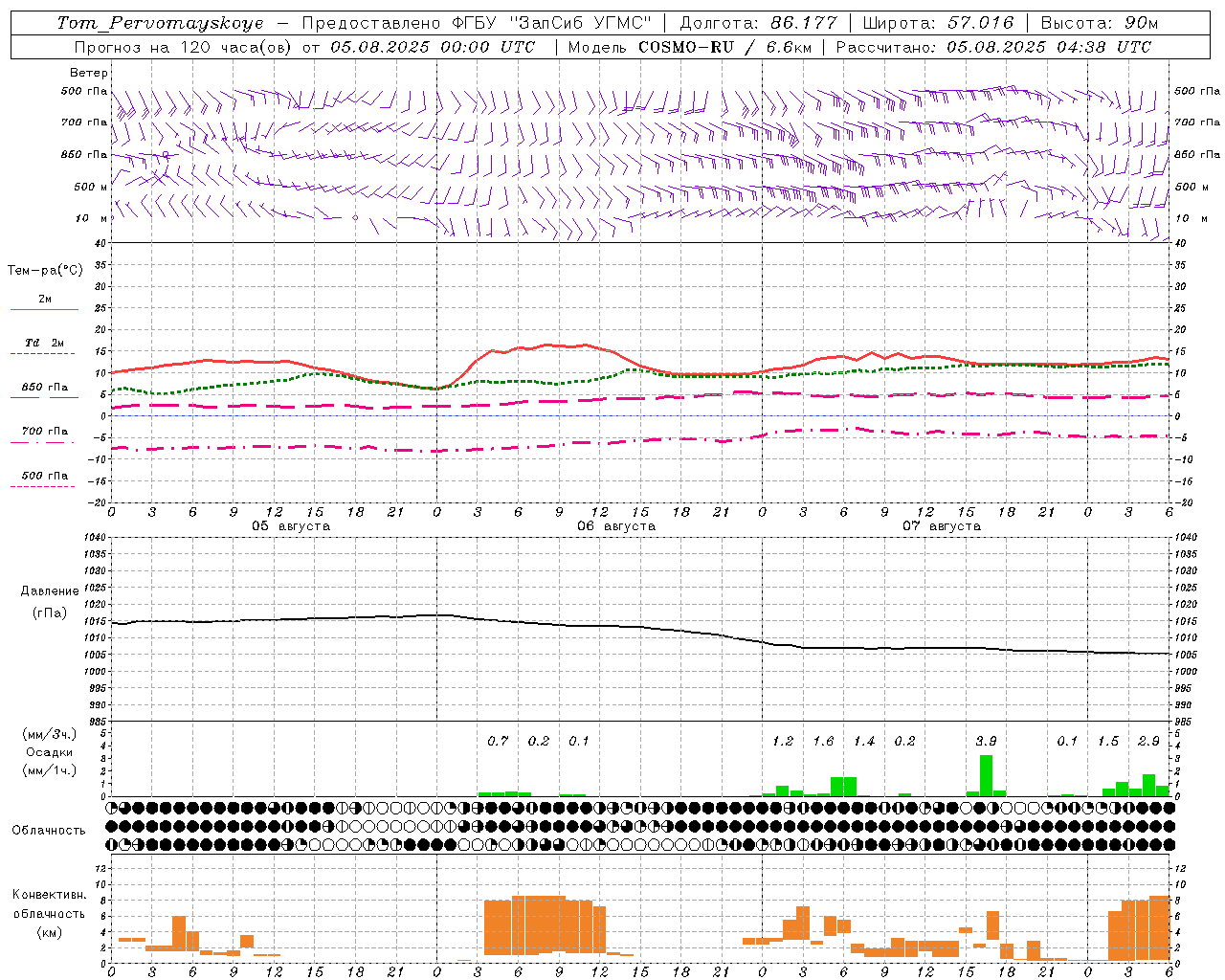Click the station name Tom_Pervomayskoye in the header
The width and height of the screenshot is (1225, 980).
click(x=160, y=23)
